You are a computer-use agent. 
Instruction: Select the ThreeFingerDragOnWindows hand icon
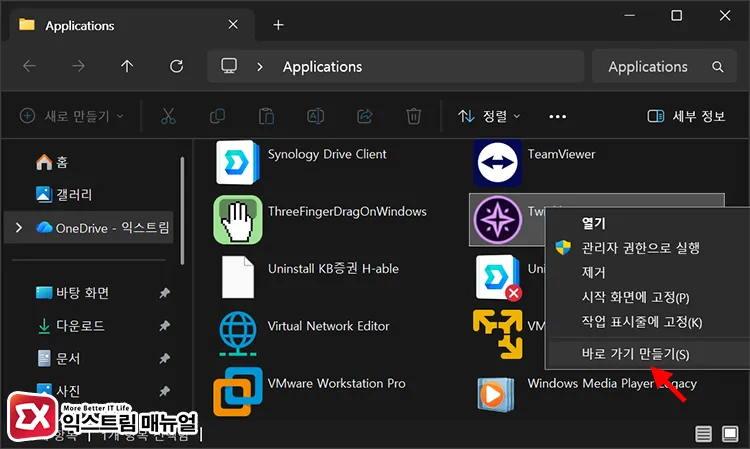(x=238, y=219)
